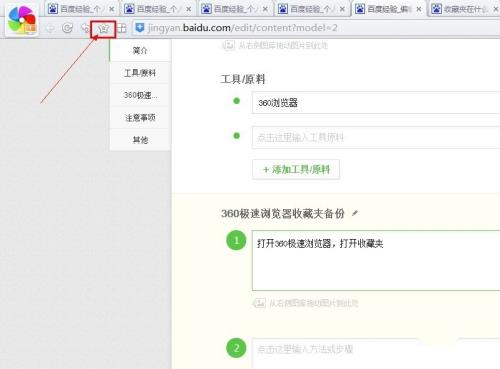Focus the address bar URL field
The width and height of the screenshot is (500, 369).
(x=316, y=28)
